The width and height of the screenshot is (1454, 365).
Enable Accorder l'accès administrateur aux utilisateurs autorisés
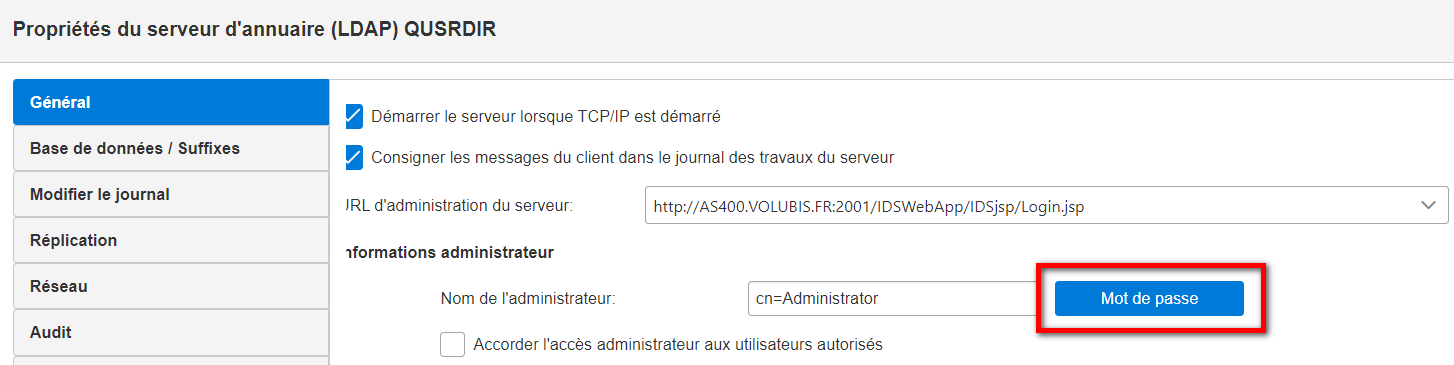point(453,344)
